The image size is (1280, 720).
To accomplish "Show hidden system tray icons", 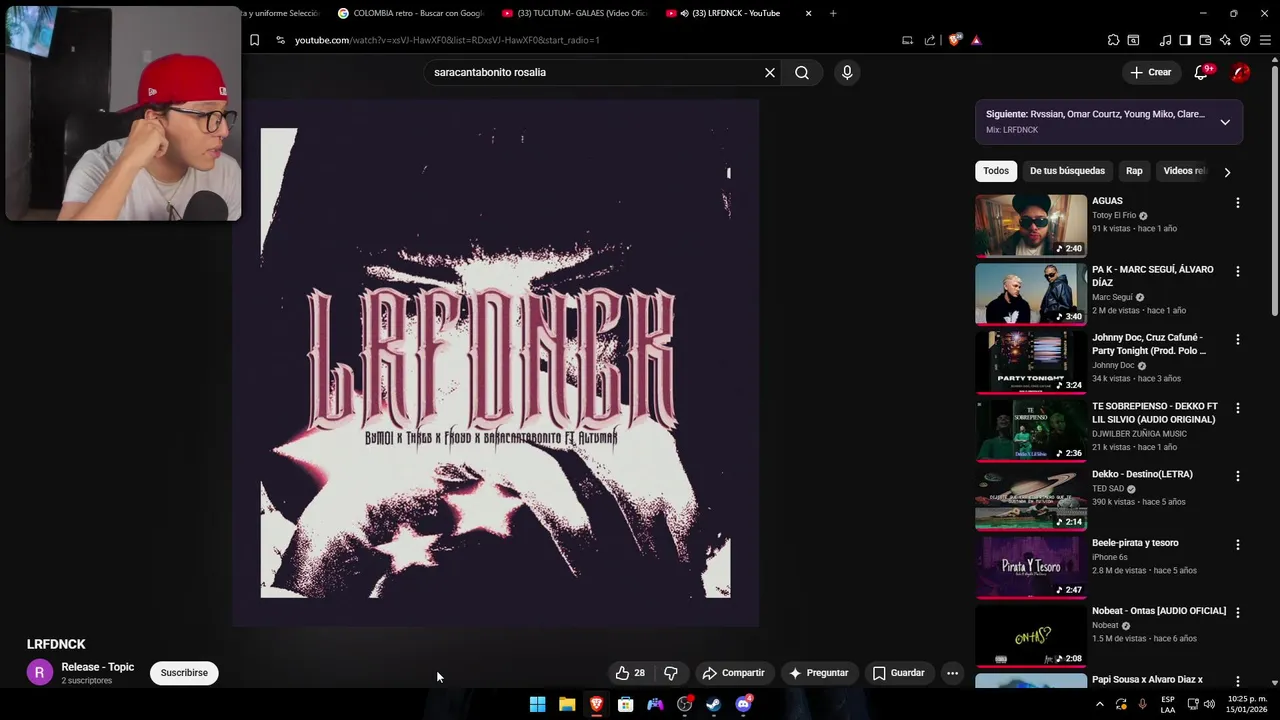I will (1100, 704).
